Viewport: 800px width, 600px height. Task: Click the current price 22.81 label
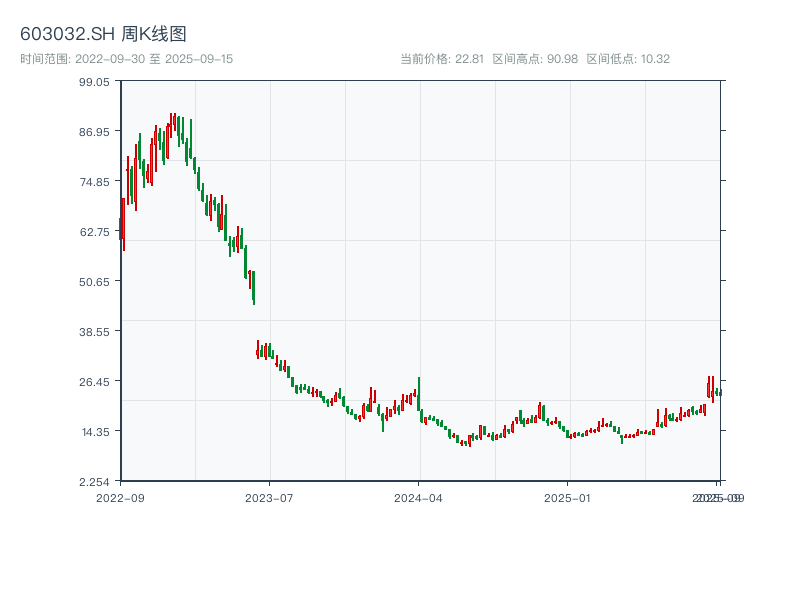click(441, 59)
